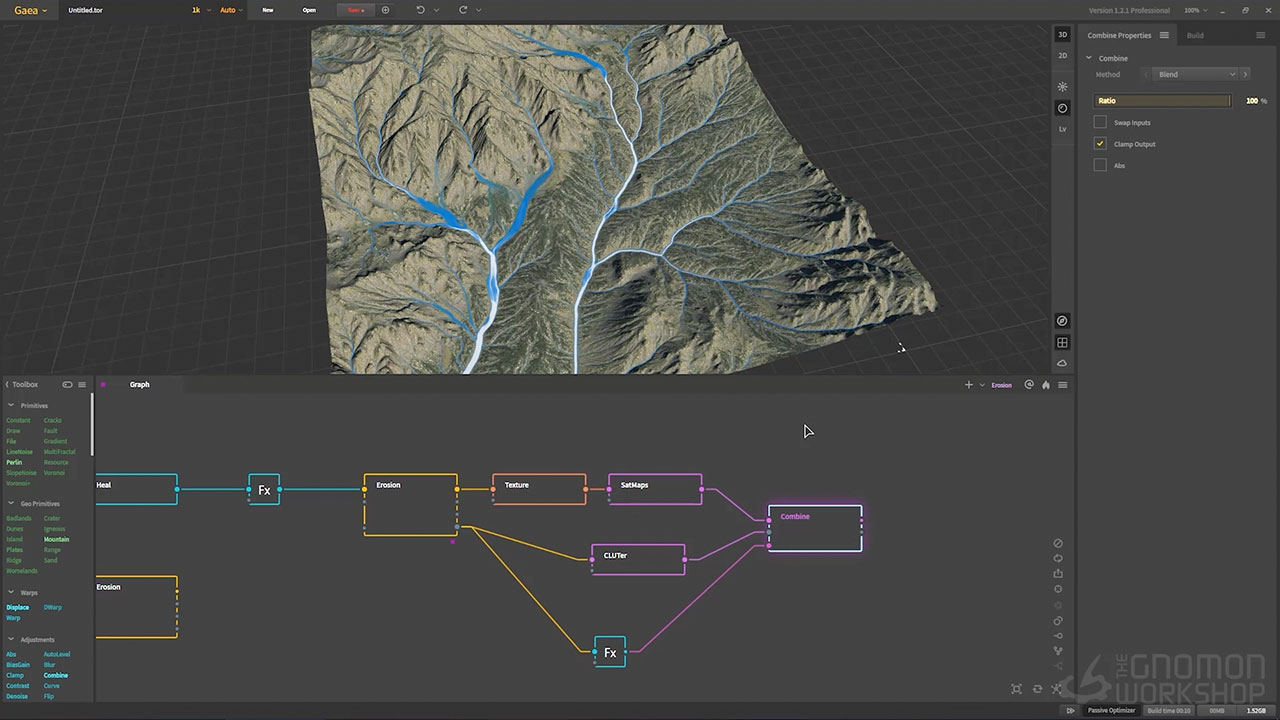
Task: Open the 1k resolution dropdown
Action: pos(200,10)
